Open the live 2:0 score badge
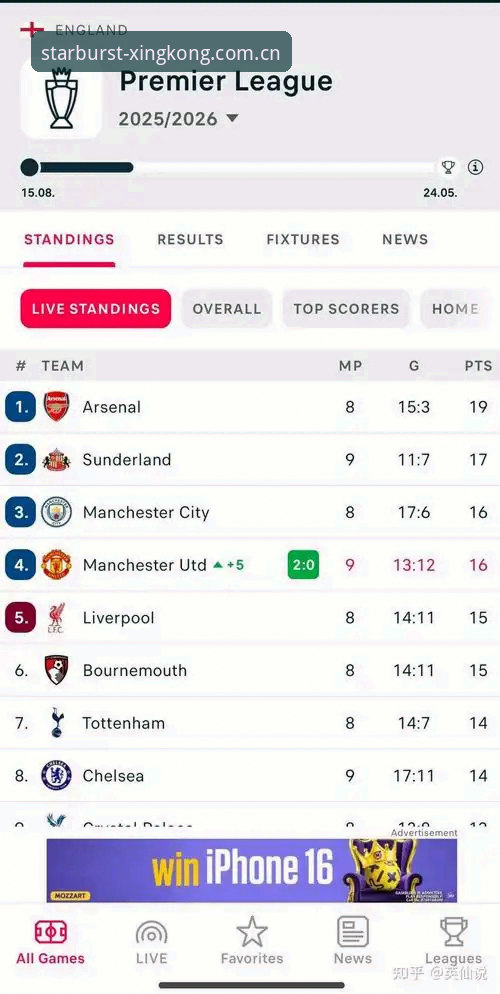The image size is (500, 994). coord(304,565)
